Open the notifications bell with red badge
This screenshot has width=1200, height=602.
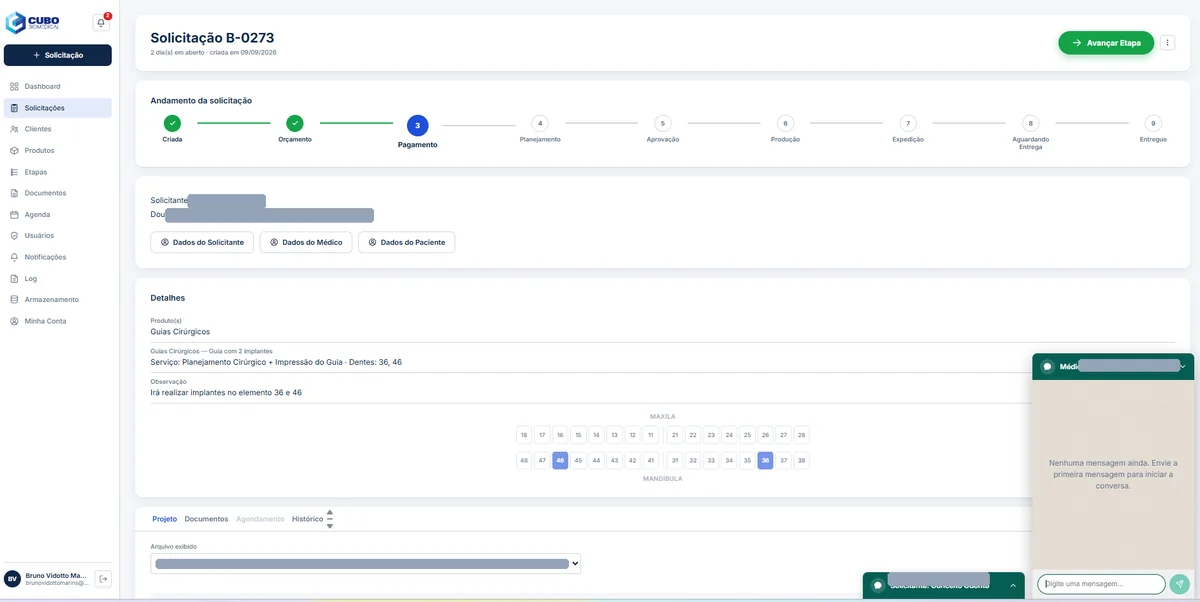coord(101,22)
